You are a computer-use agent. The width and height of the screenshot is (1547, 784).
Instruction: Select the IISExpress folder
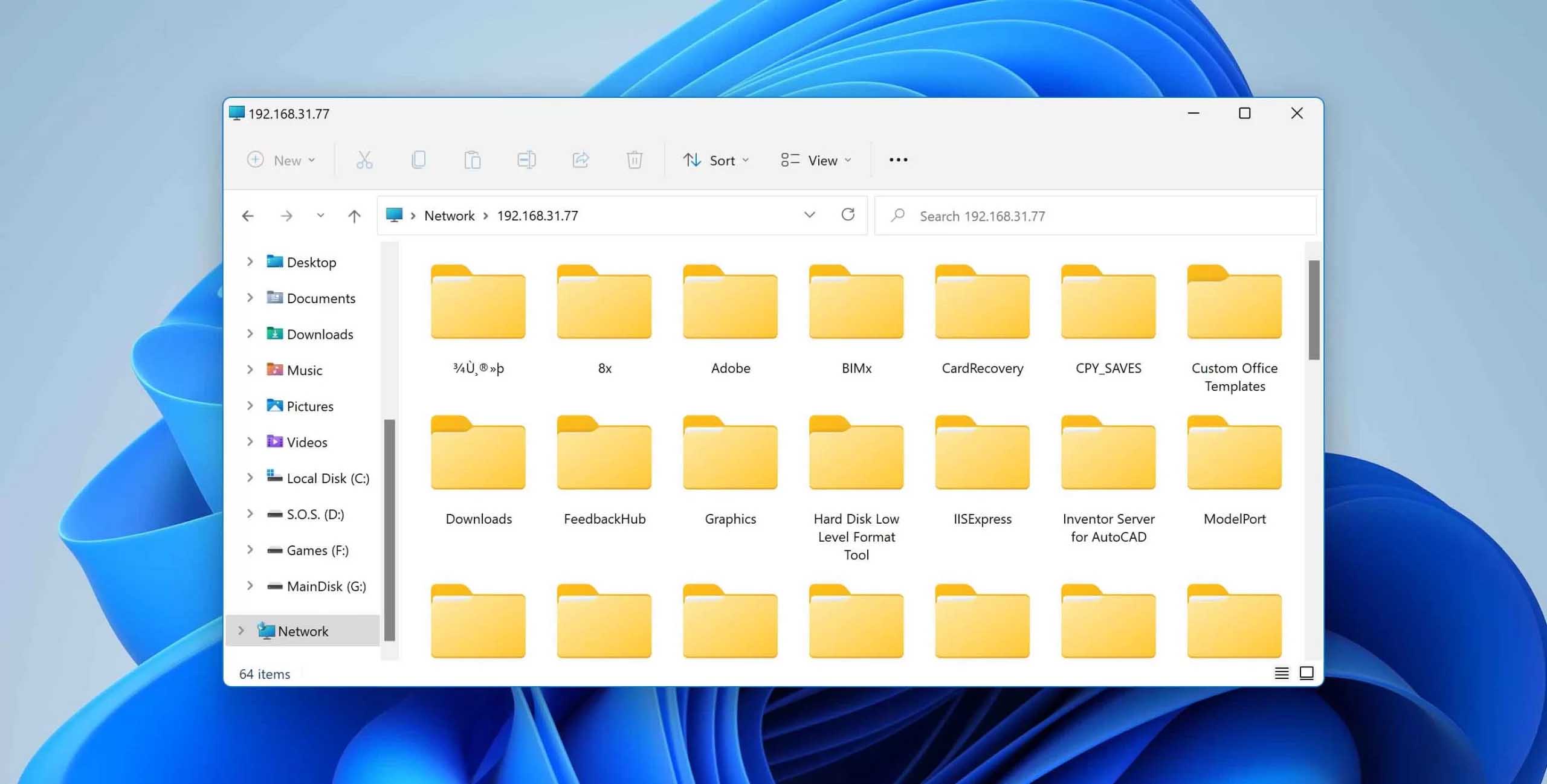click(x=983, y=471)
